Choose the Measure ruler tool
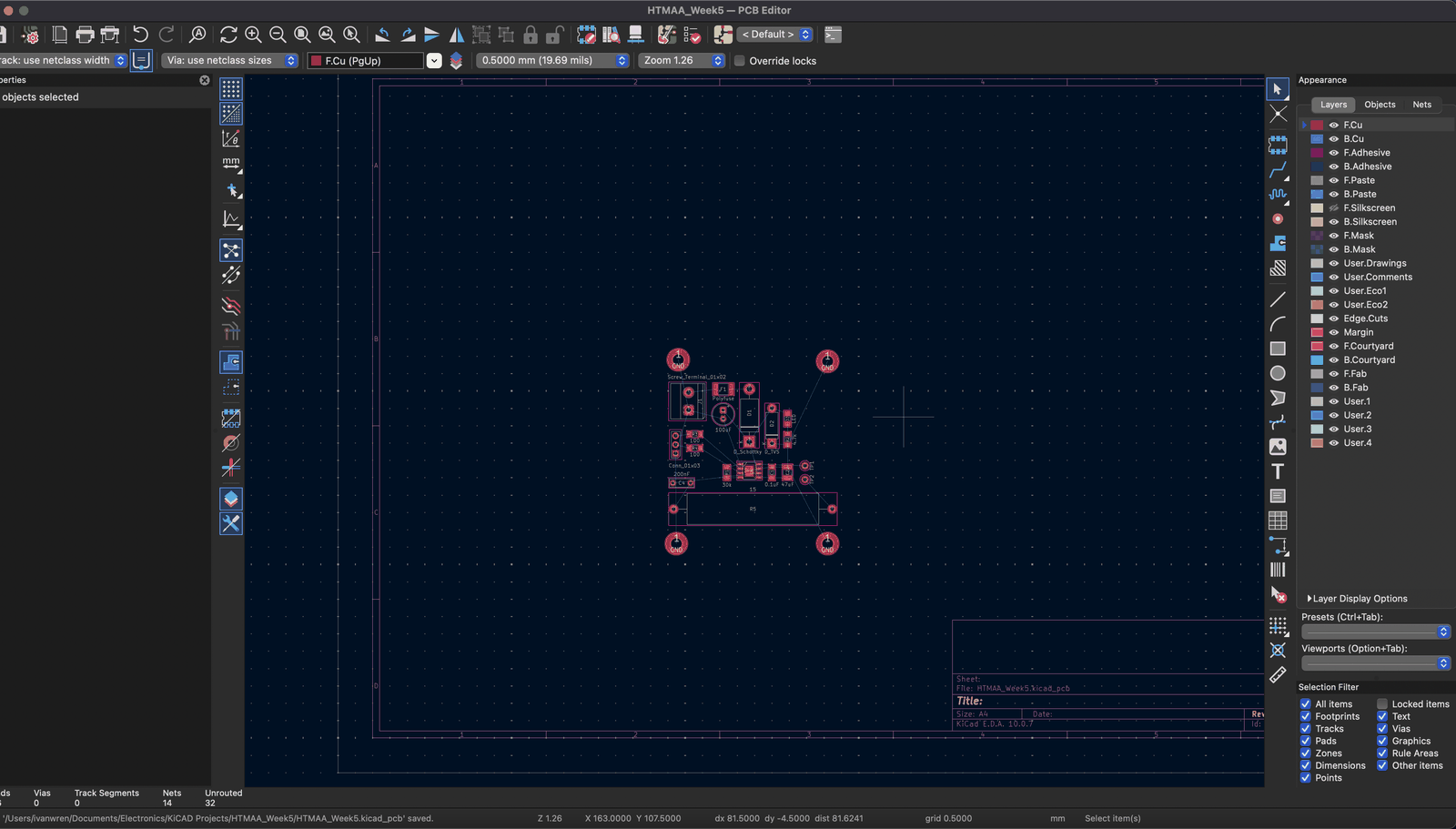The height and width of the screenshot is (829, 1456). (1278, 674)
